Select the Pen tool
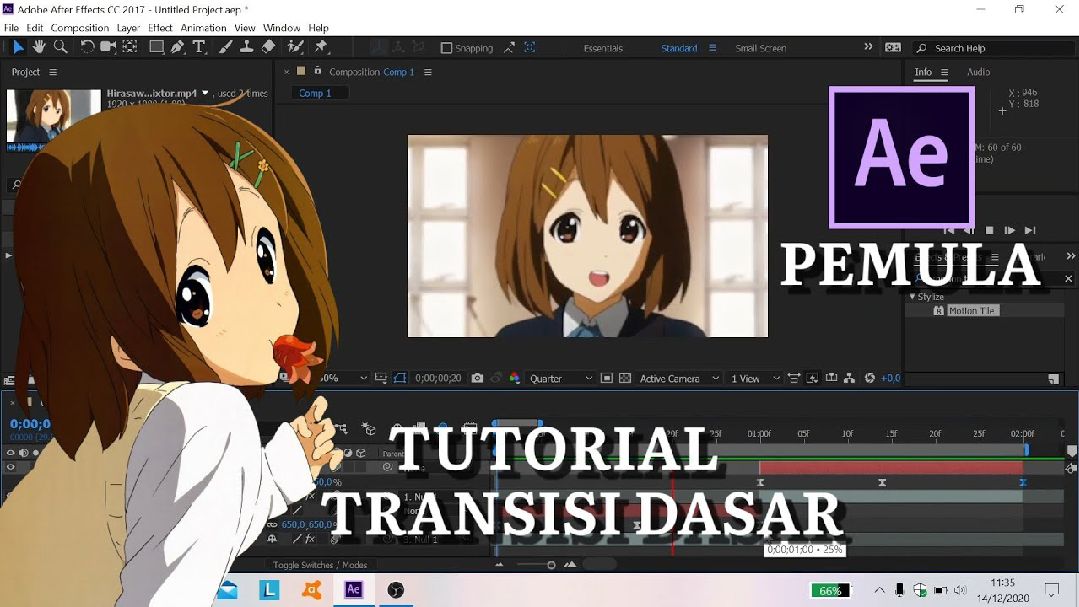Screen dimensions: 1079x607 178,47
